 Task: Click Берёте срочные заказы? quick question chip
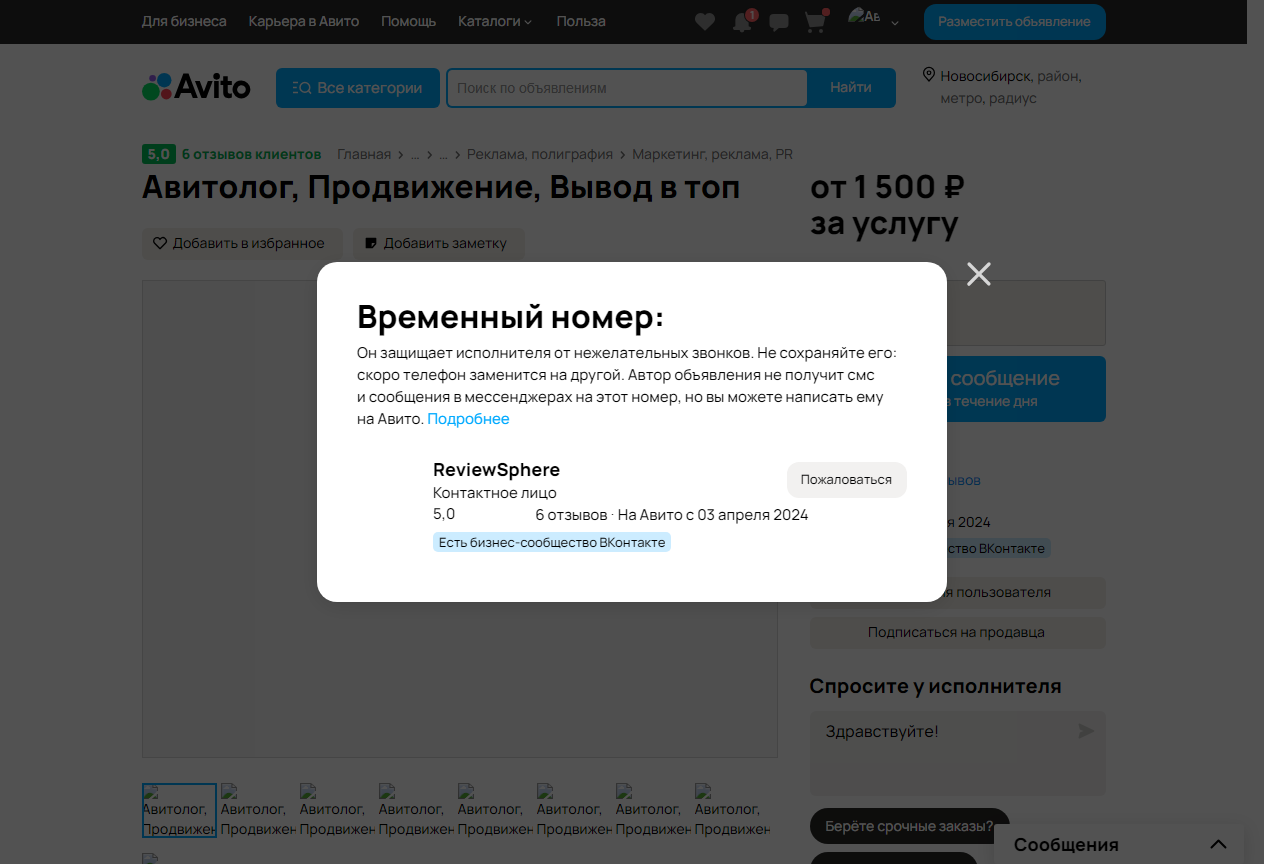(x=909, y=826)
